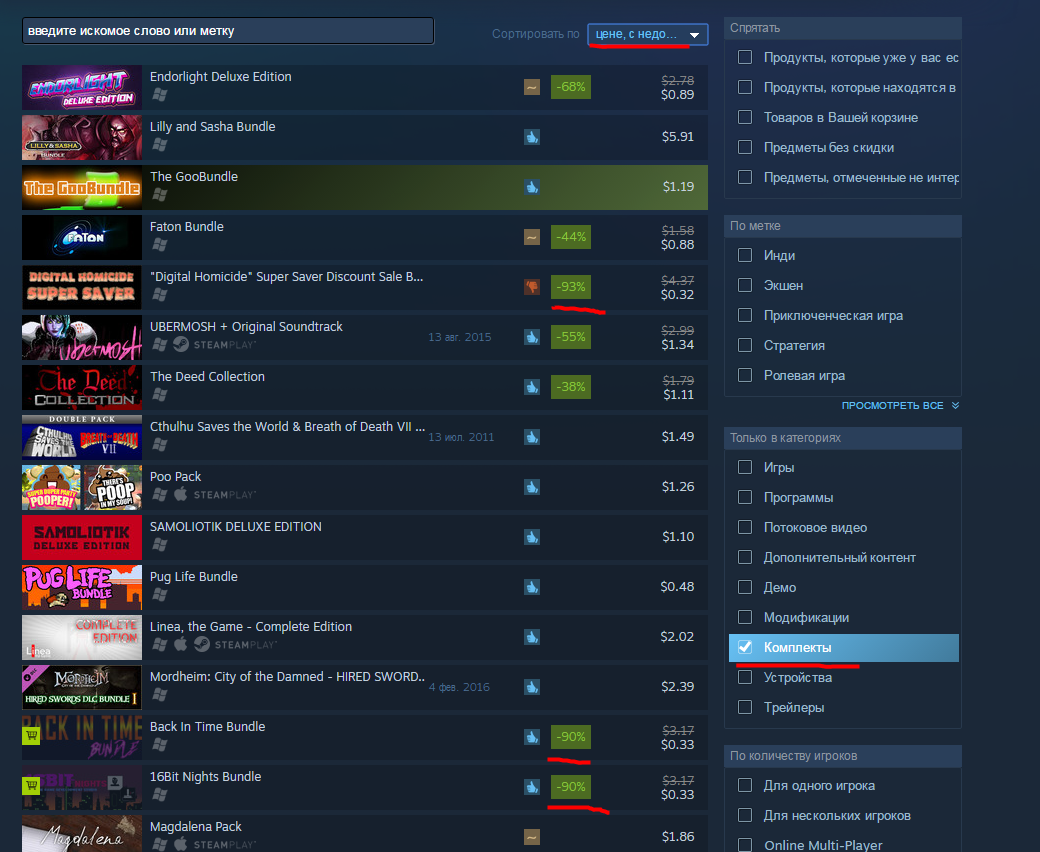Open the Pug Life Bundle title
This screenshot has height=852, width=1040.
194,576
